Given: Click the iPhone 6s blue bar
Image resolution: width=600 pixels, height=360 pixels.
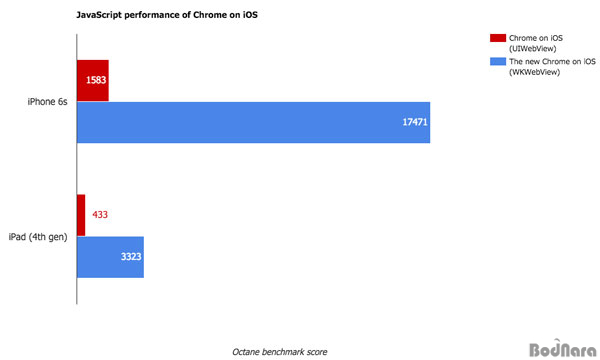Looking at the screenshot, I should point(253,122).
